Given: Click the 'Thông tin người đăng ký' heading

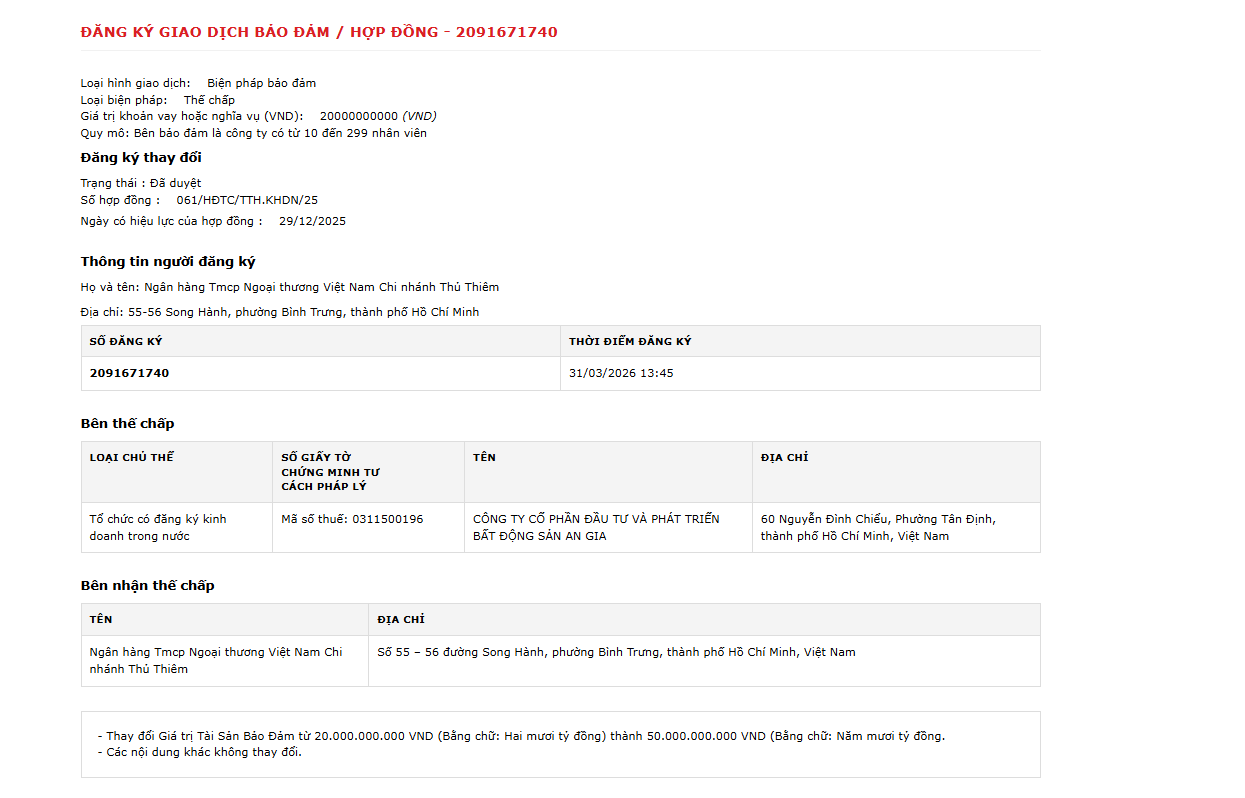Looking at the screenshot, I should 168,262.
